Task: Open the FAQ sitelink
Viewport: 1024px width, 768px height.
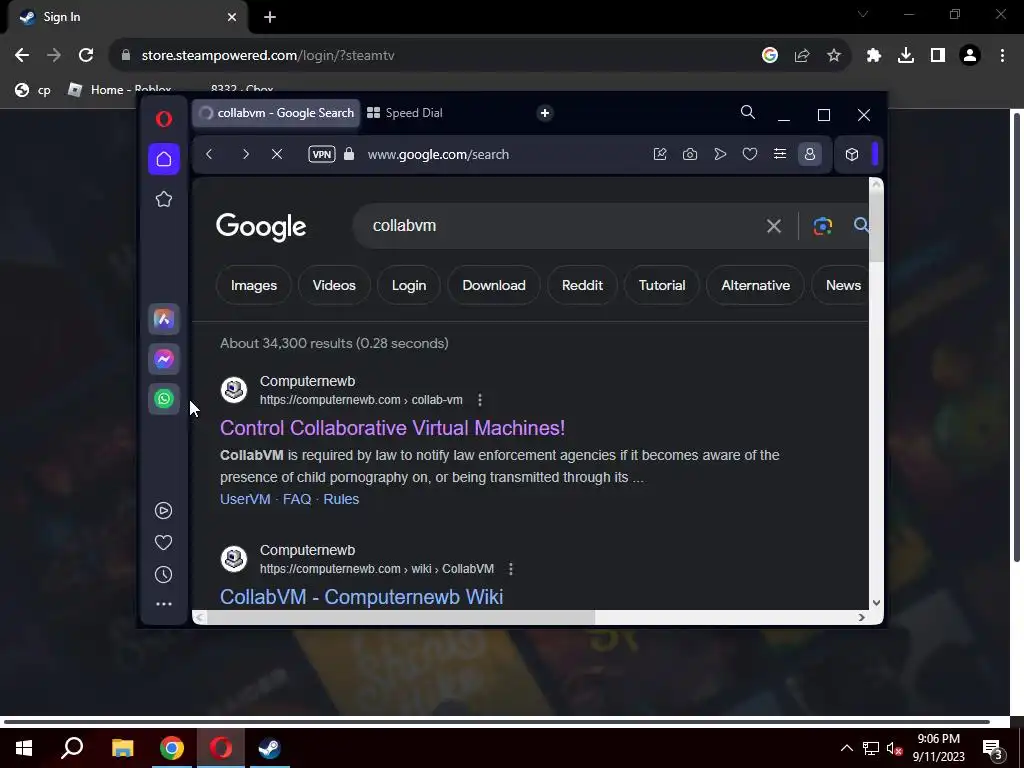Action: click(x=296, y=499)
